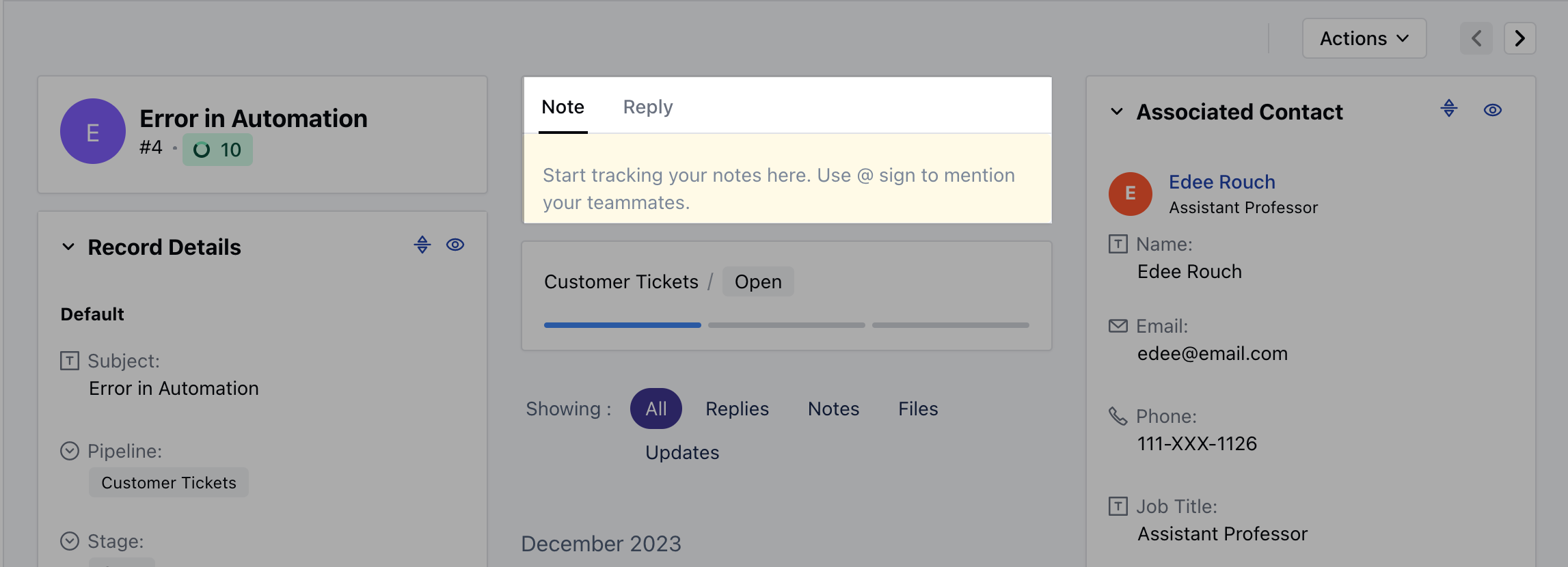
Task: Toggle visibility eye on Associated Contact panel
Action: pos(1493,109)
